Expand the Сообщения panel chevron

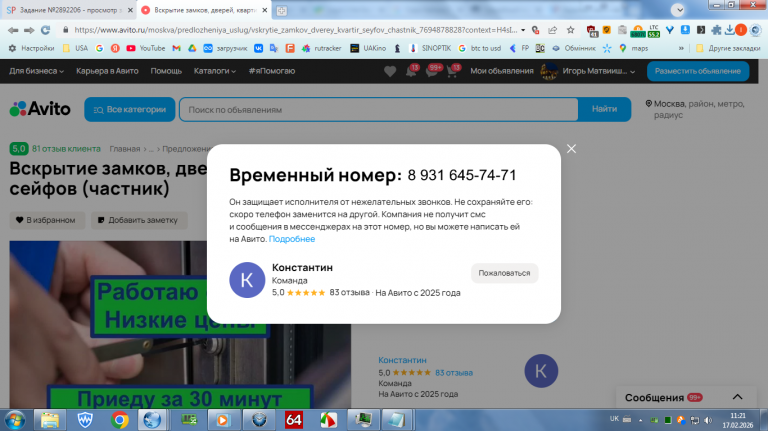click(x=737, y=397)
